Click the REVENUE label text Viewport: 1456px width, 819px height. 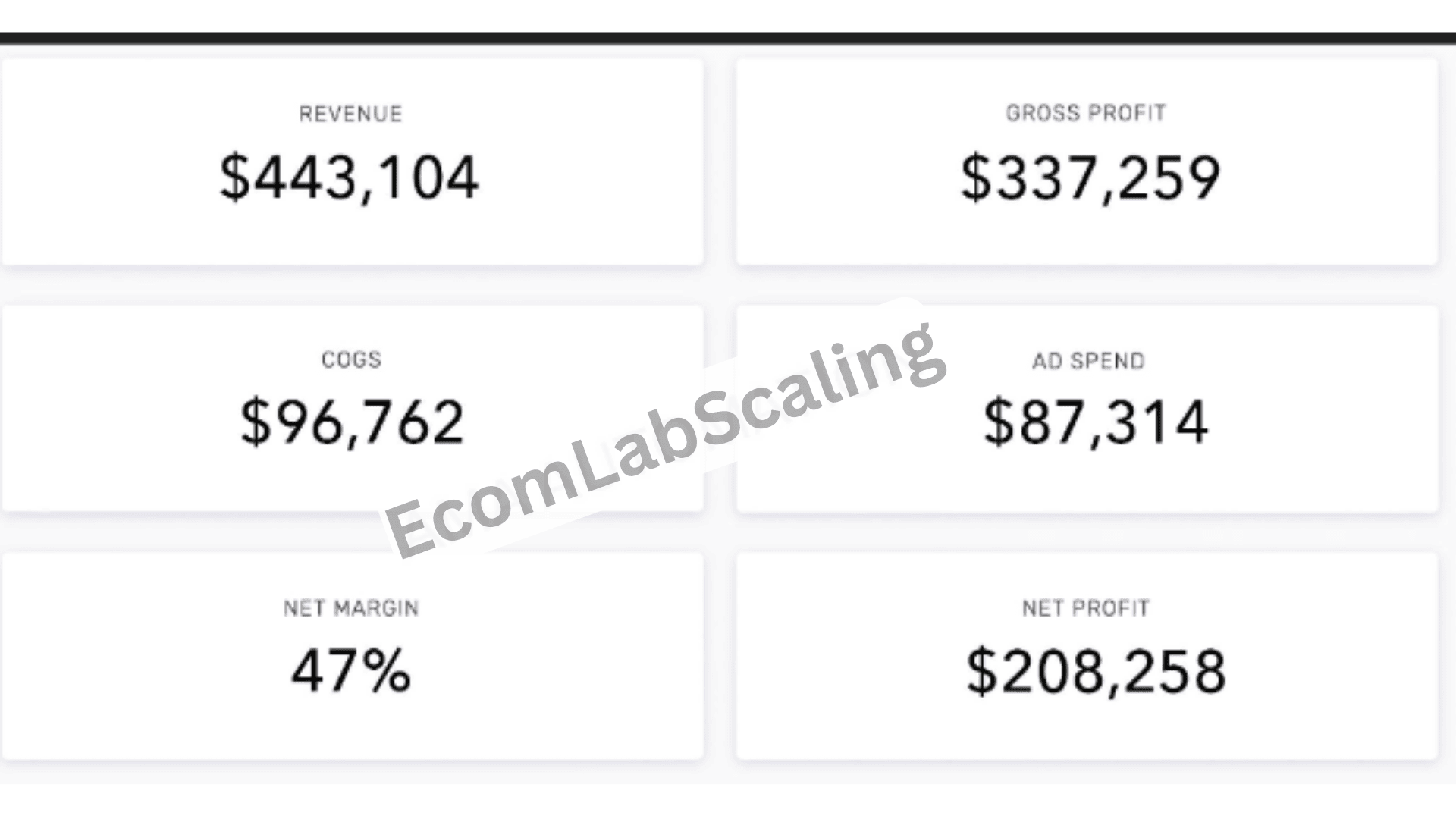[350, 114]
